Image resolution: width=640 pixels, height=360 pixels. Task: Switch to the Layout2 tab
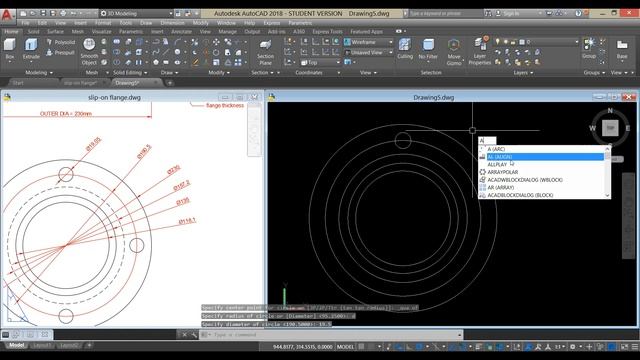pyautogui.click(x=69, y=345)
